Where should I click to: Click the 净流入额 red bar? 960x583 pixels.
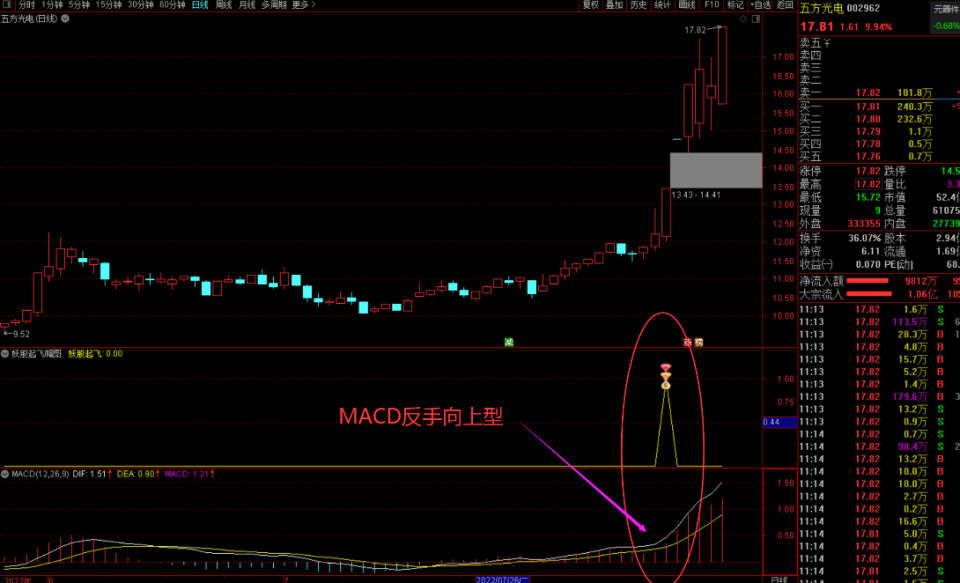pos(867,280)
